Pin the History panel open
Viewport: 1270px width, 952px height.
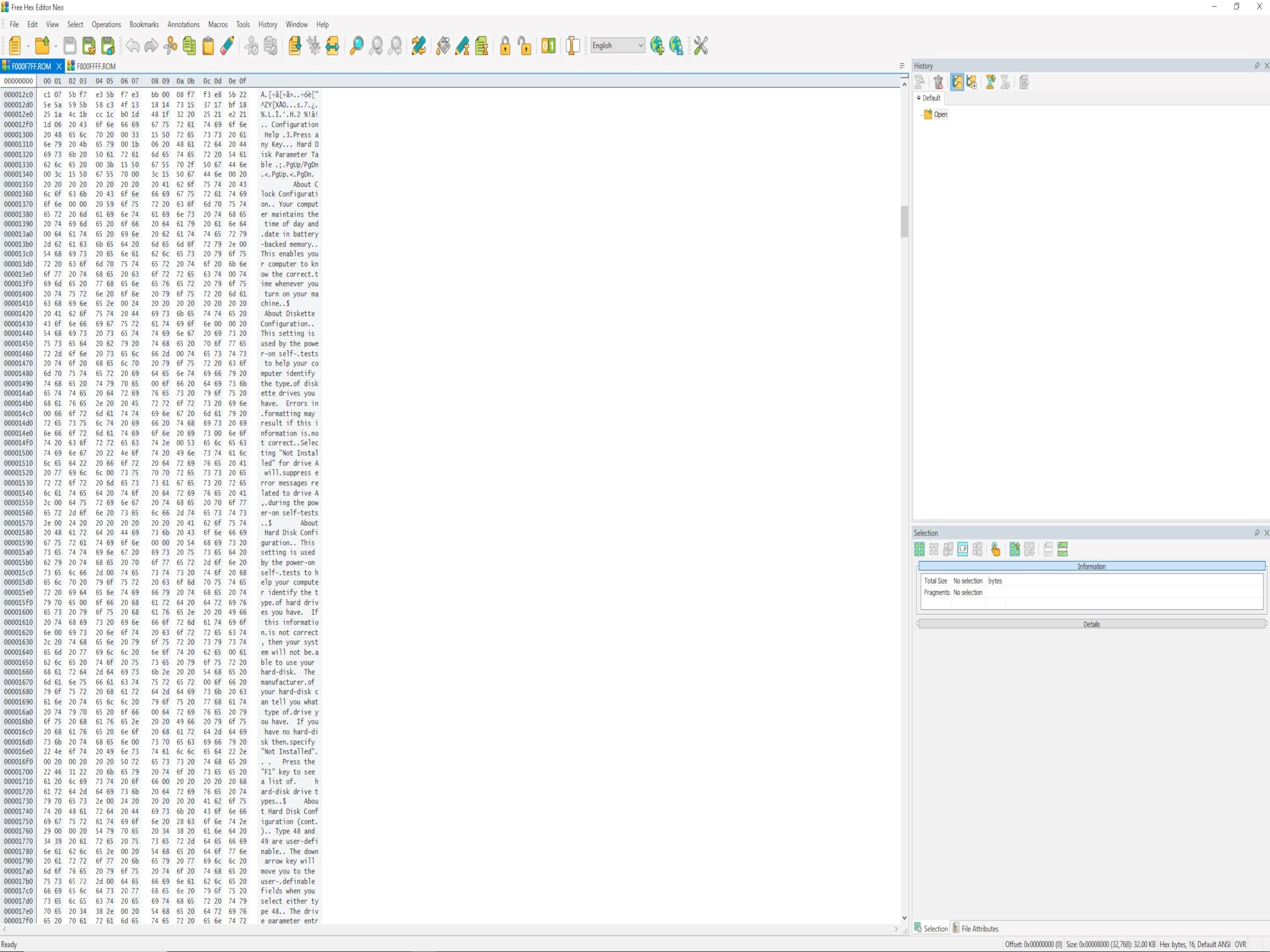pos(1256,66)
